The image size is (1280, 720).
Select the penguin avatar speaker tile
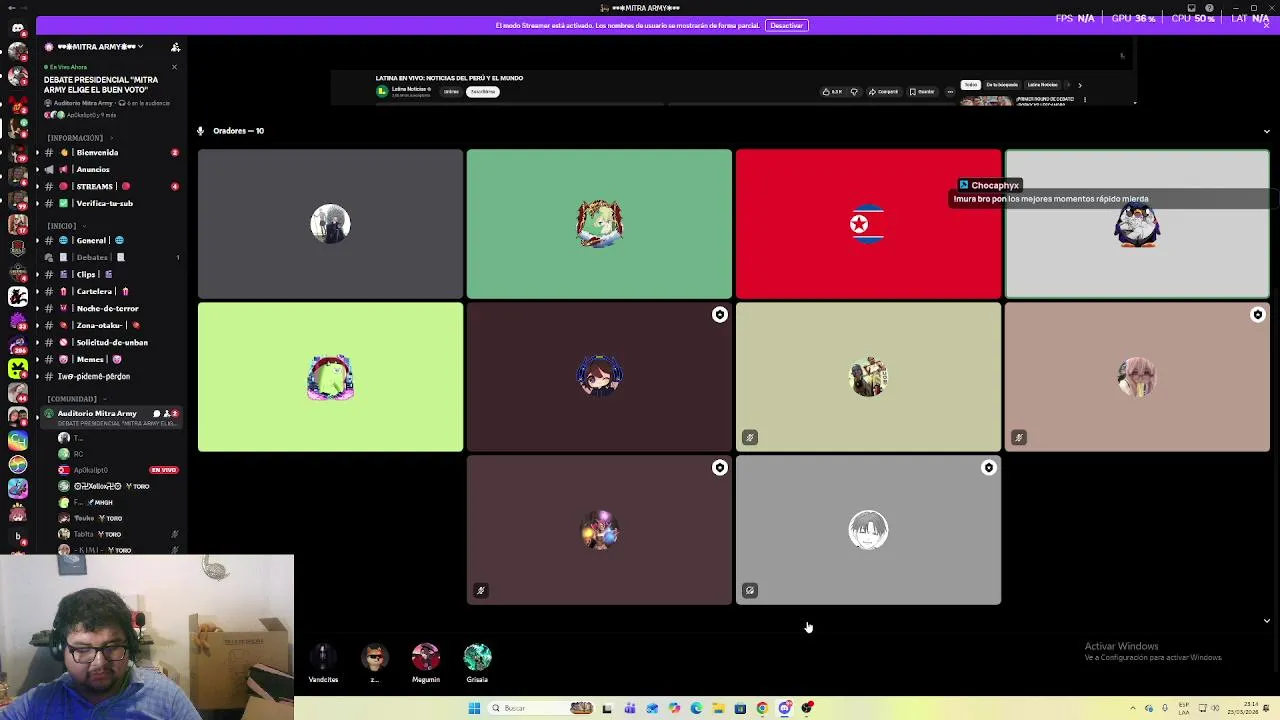[x=1137, y=224]
